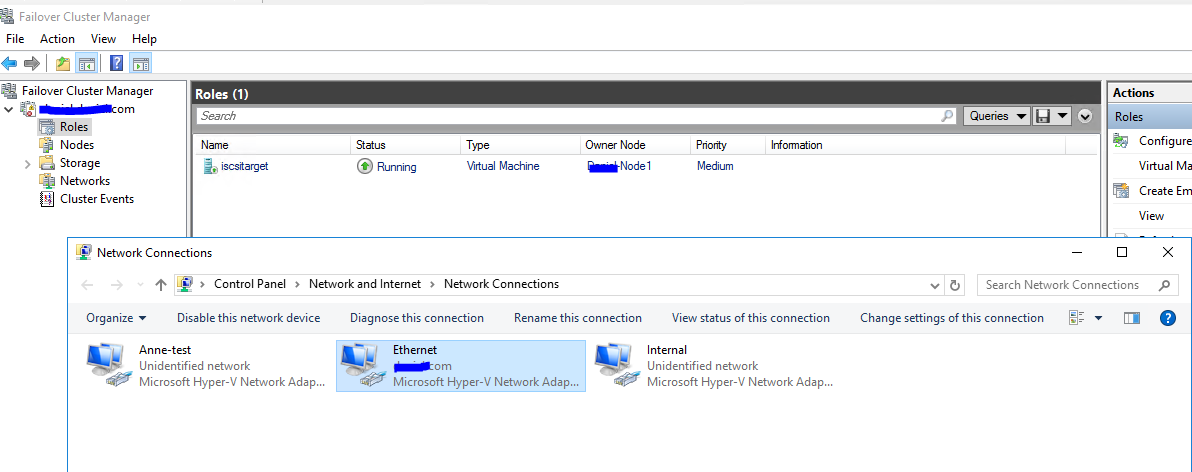Select Cluster Events in the console tree
The width and height of the screenshot is (1192, 472).
point(97,199)
